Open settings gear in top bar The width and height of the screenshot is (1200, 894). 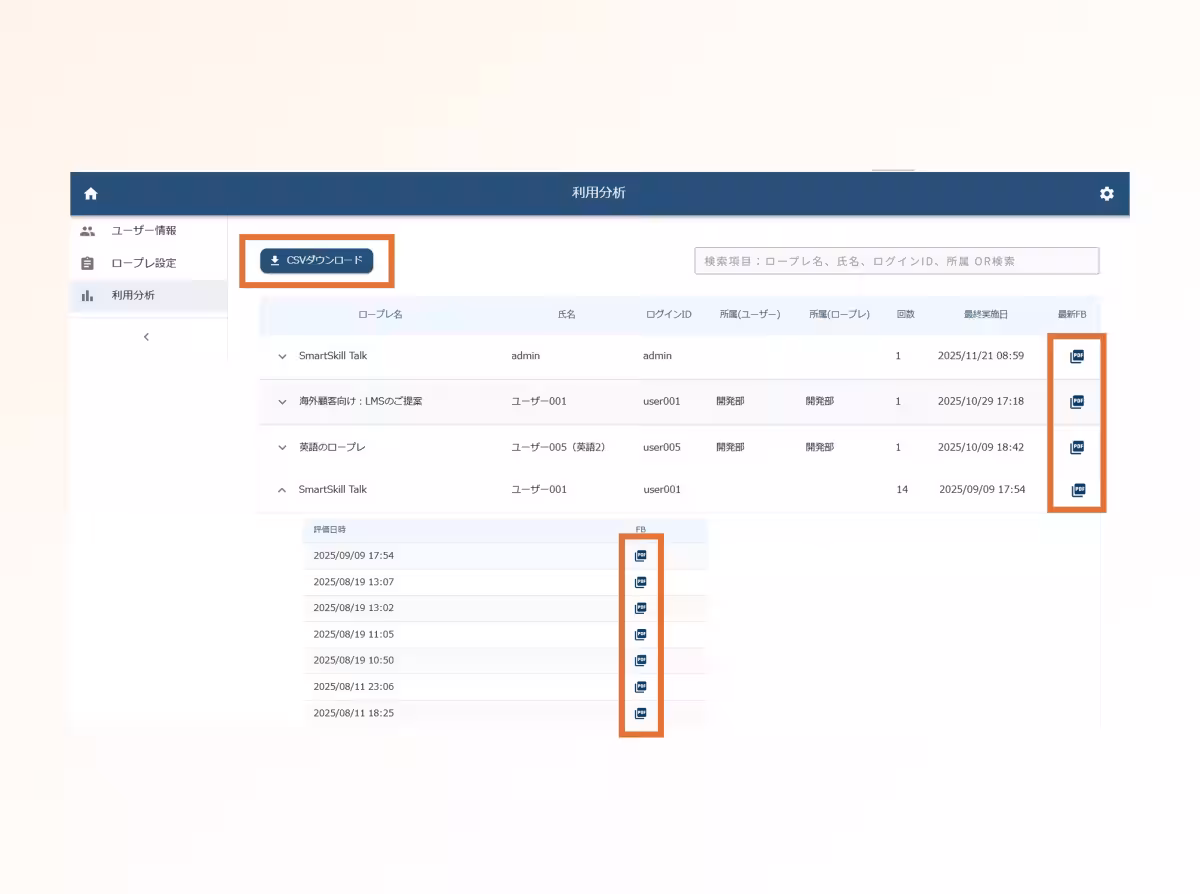point(1106,194)
